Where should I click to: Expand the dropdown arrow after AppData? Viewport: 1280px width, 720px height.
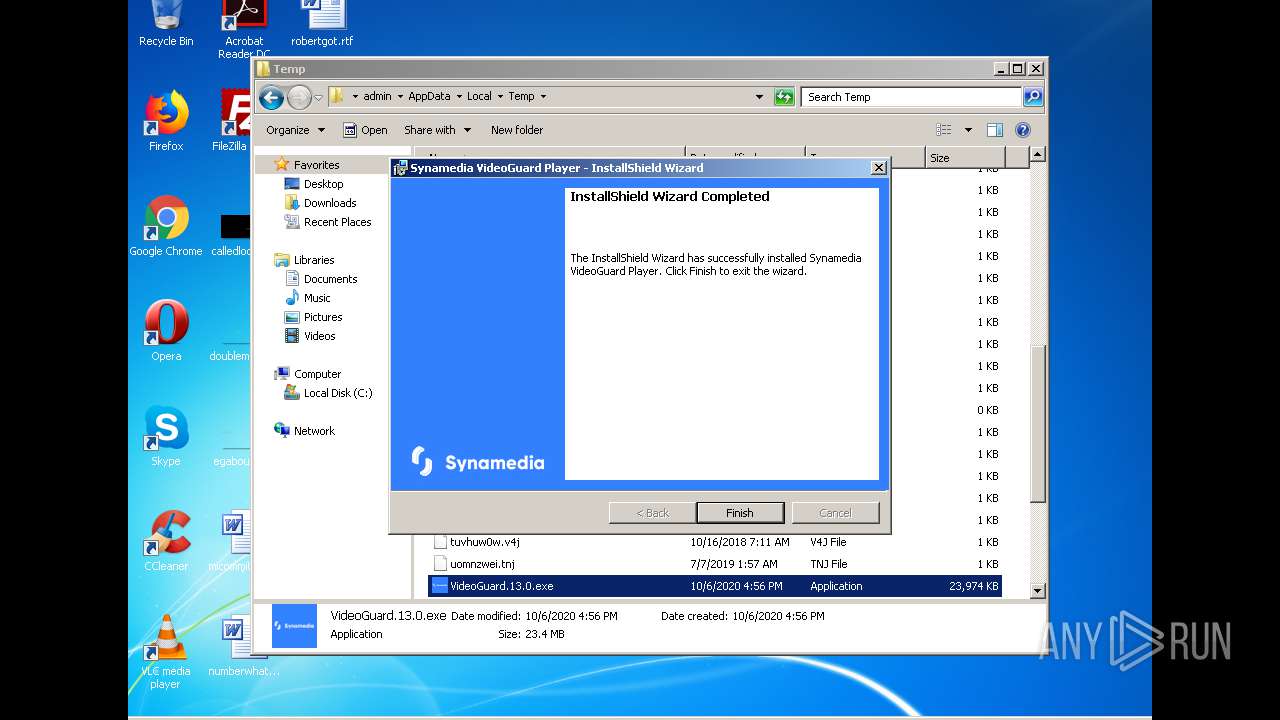coord(458,97)
